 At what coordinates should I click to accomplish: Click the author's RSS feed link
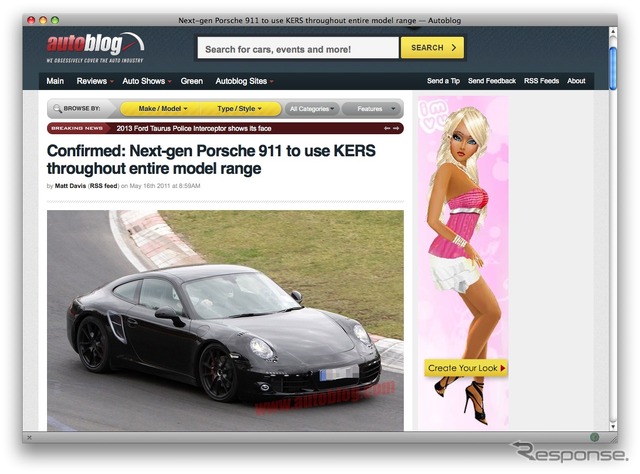[104, 186]
